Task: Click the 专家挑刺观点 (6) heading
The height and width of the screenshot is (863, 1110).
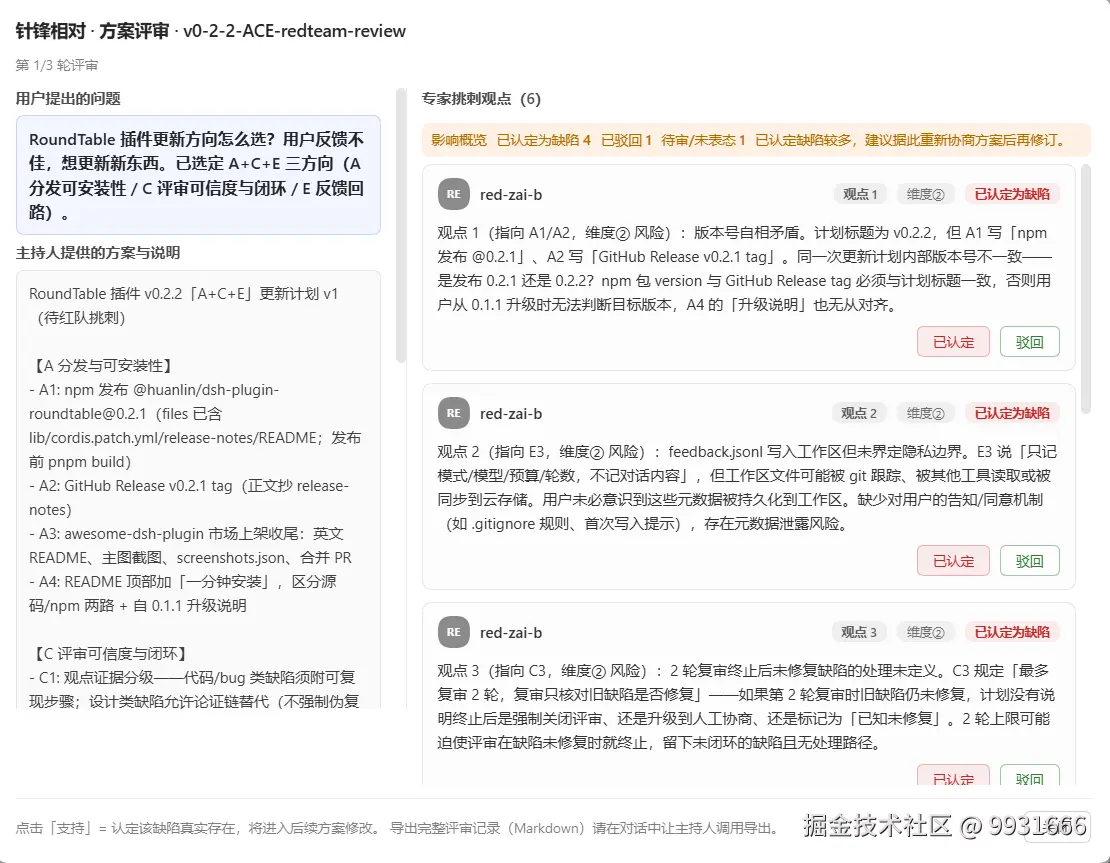Action: pos(481,98)
